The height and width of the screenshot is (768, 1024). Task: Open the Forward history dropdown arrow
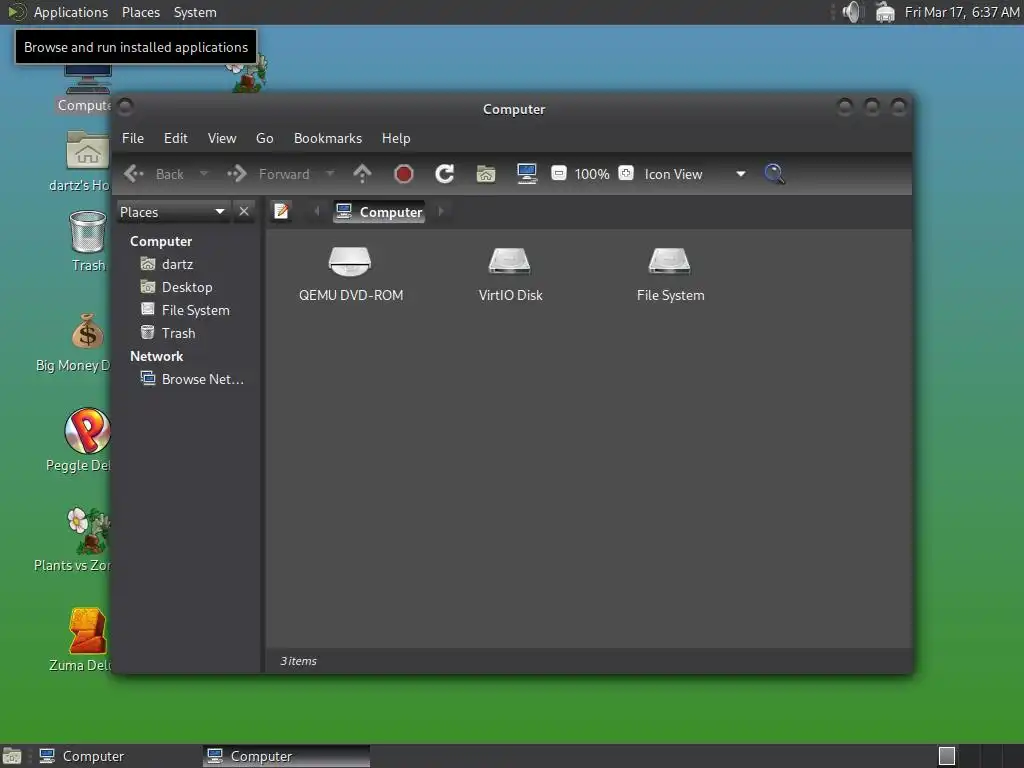[330, 174]
